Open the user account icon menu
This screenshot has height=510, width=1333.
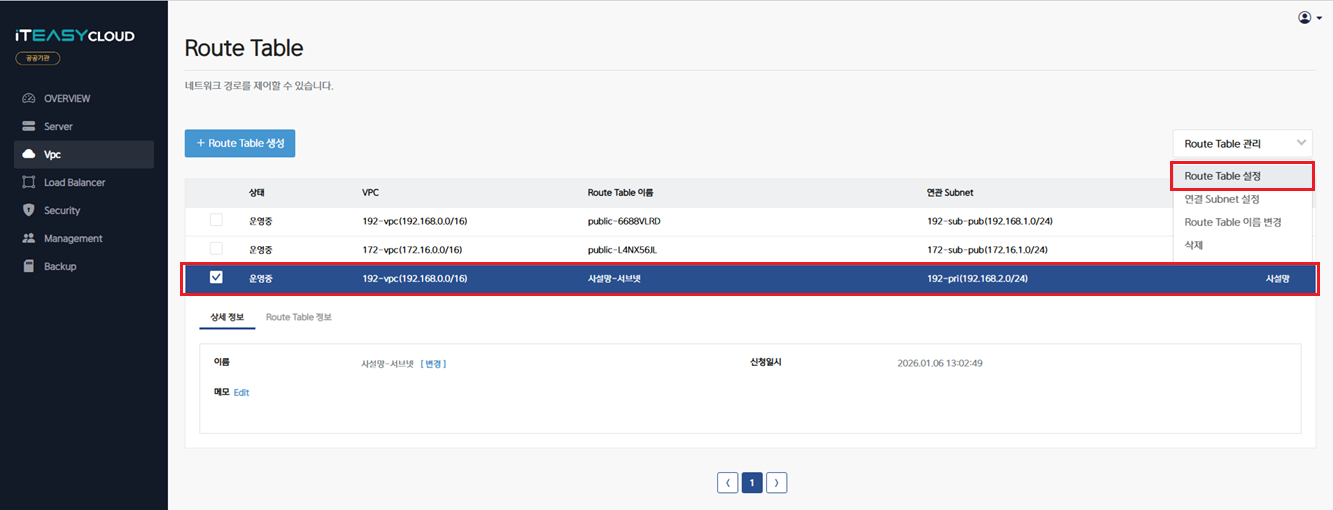pyautogui.click(x=1309, y=17)
